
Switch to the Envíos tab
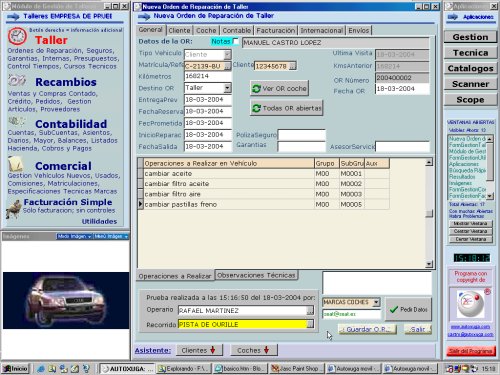[x=359, y=30]
